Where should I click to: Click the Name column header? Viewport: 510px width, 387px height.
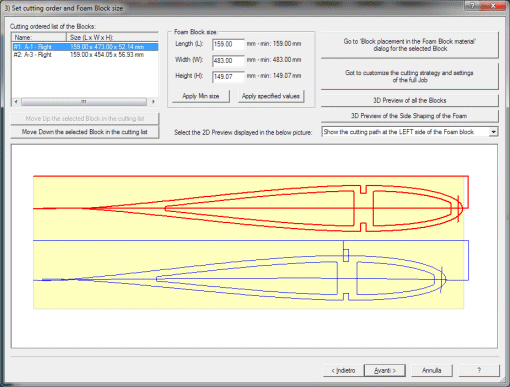pyautogui.click(x=39, y=37)
